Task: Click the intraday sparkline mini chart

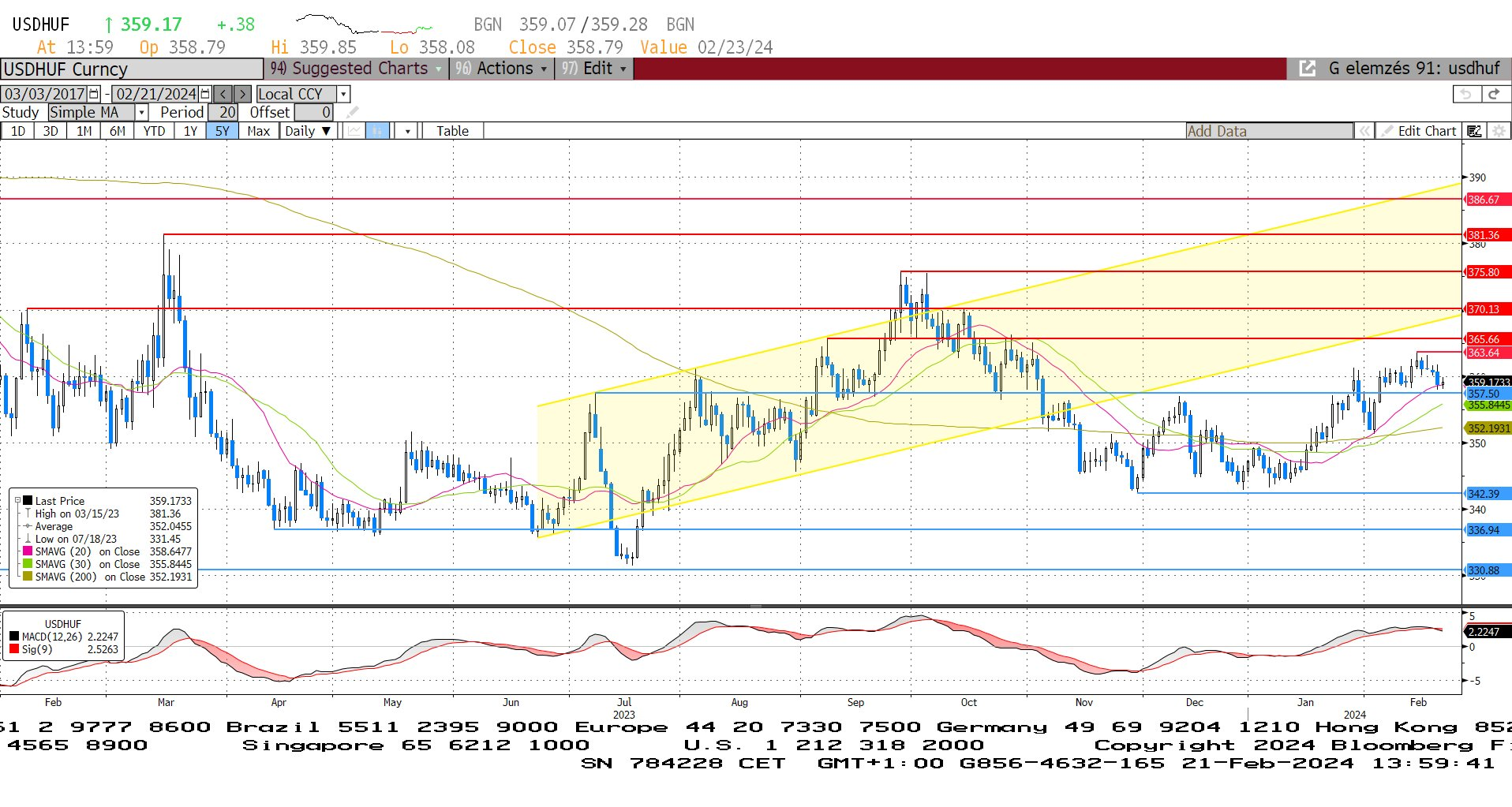Action: [363, 24]
